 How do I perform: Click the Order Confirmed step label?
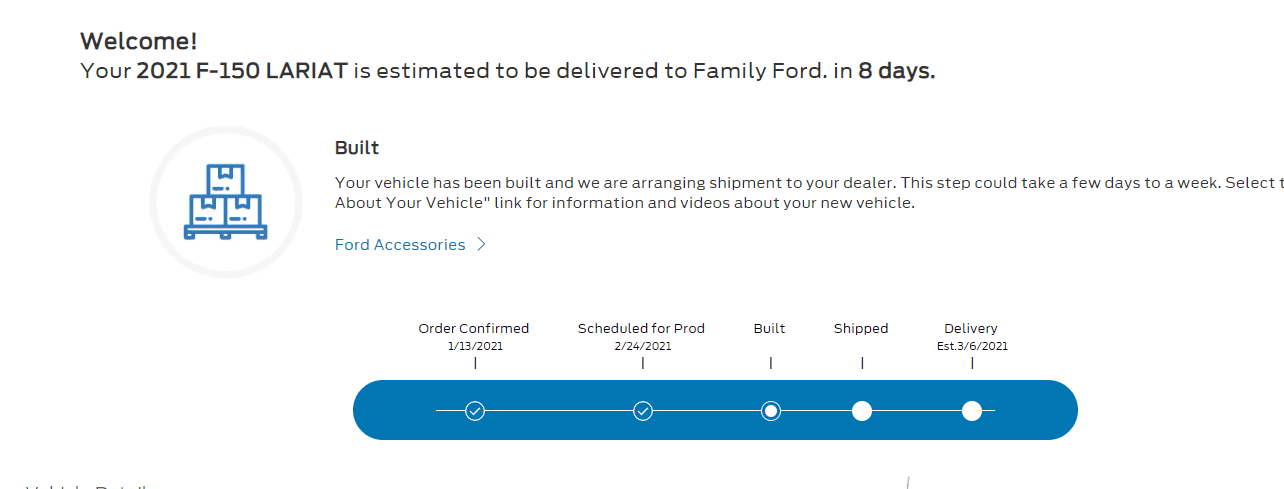473,328
